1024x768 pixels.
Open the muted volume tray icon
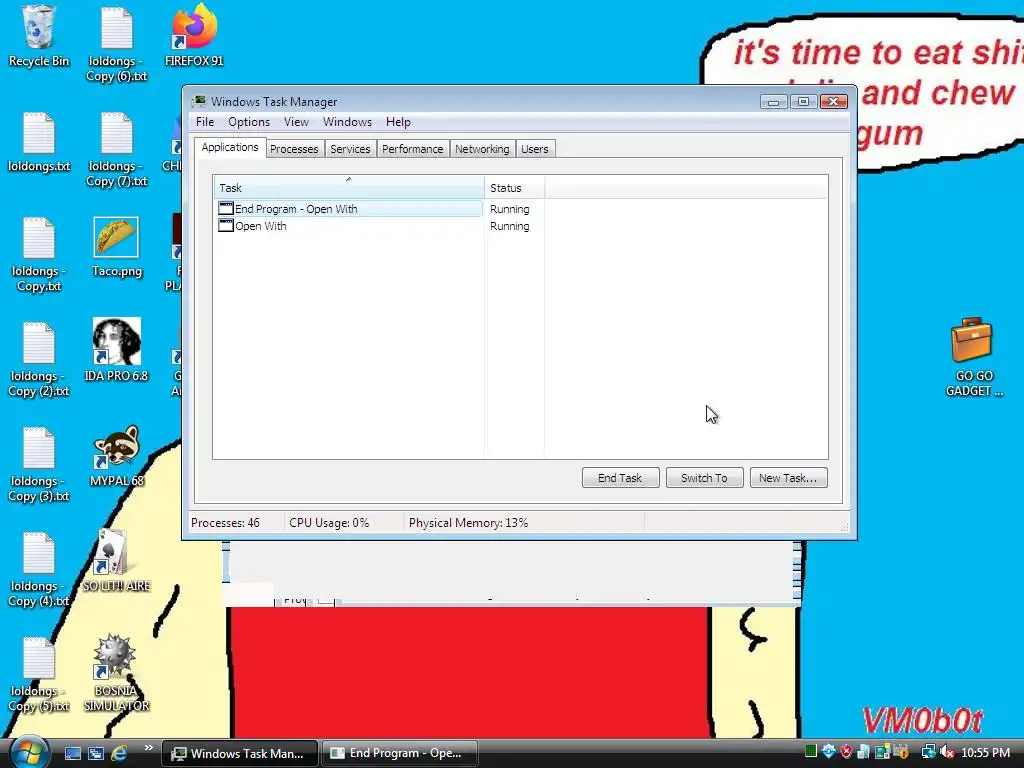(x=948, y=752)
